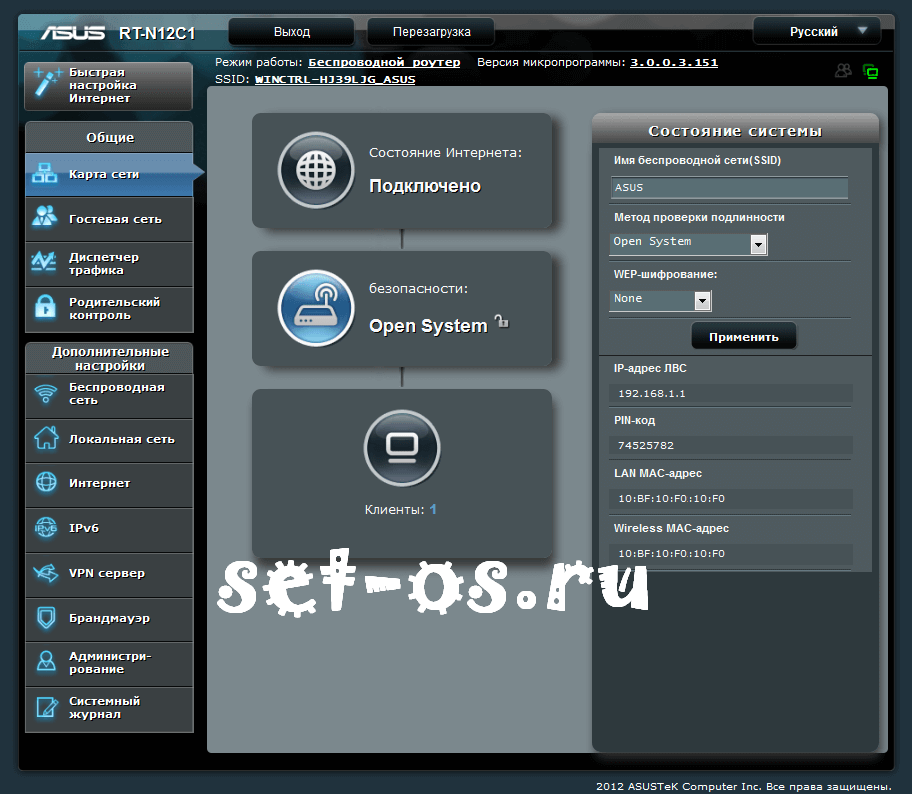Go to Брандмауэр settings

click(x=108, y=619)
